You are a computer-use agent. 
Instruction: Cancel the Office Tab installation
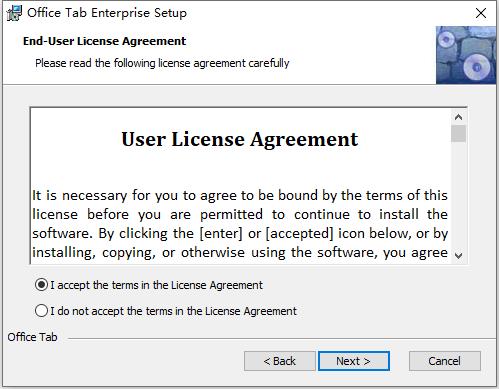pos(444,361)
